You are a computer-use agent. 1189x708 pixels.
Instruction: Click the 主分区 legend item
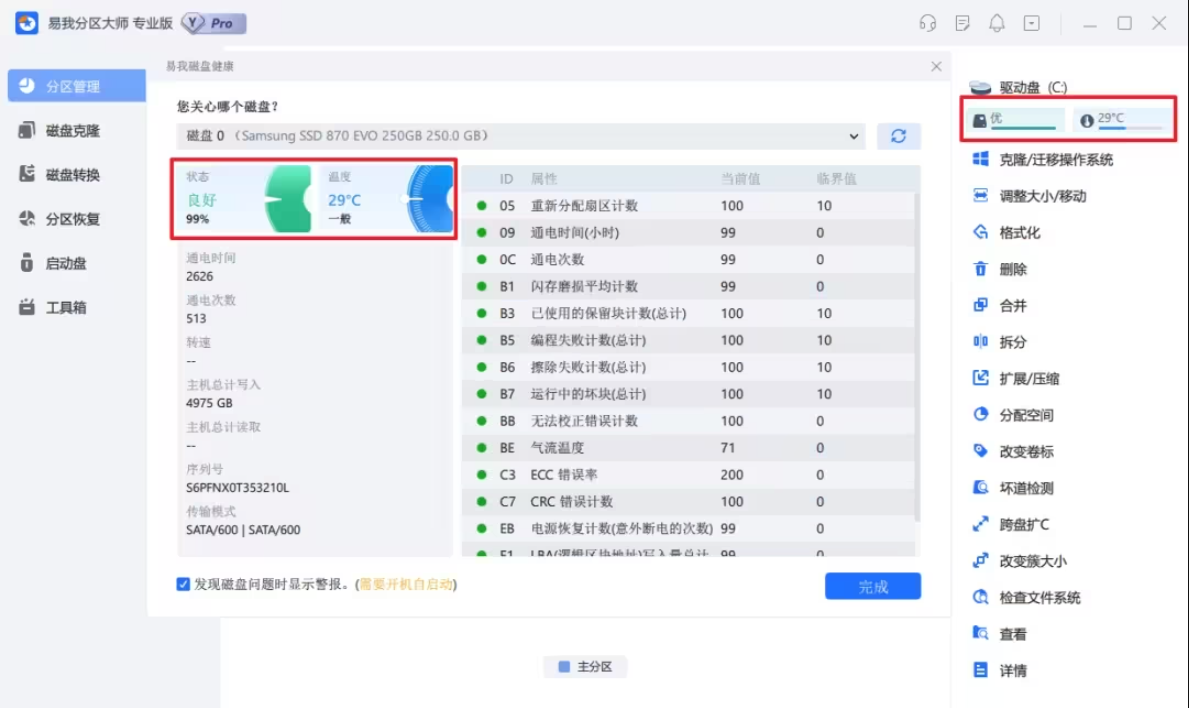[585, 666]
